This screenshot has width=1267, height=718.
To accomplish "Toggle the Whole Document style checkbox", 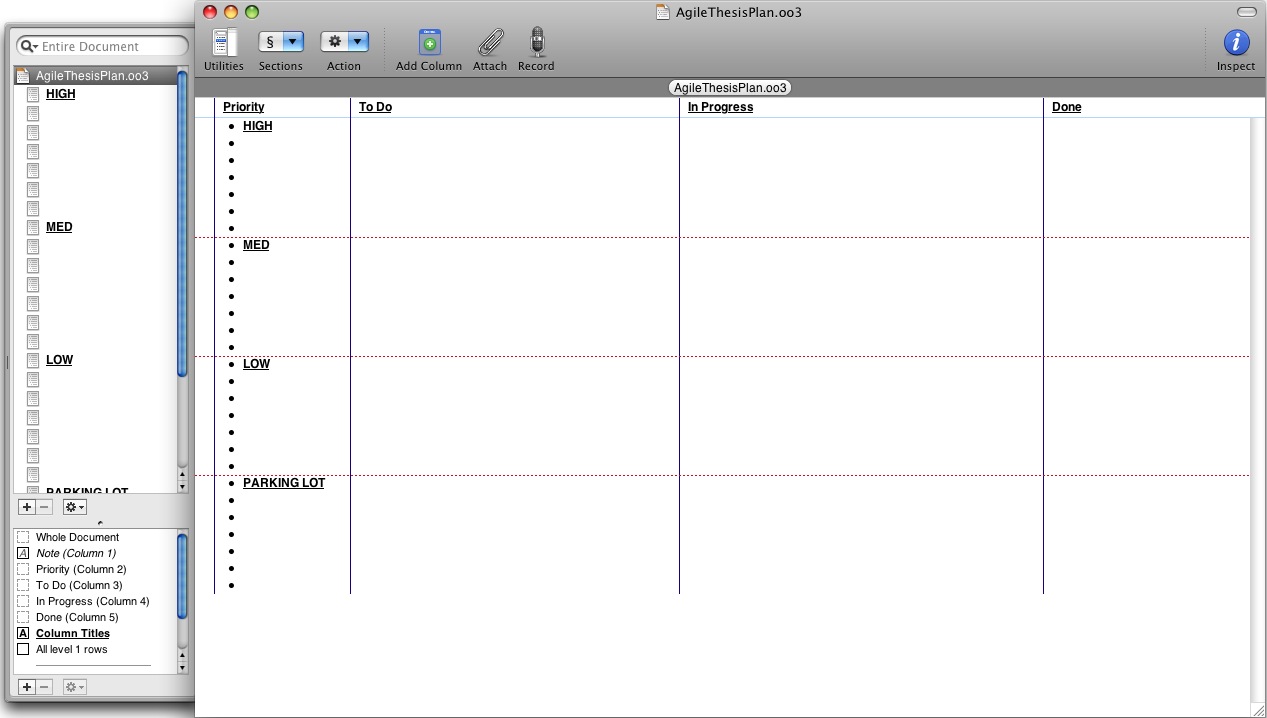I will (x=23, y=537).
